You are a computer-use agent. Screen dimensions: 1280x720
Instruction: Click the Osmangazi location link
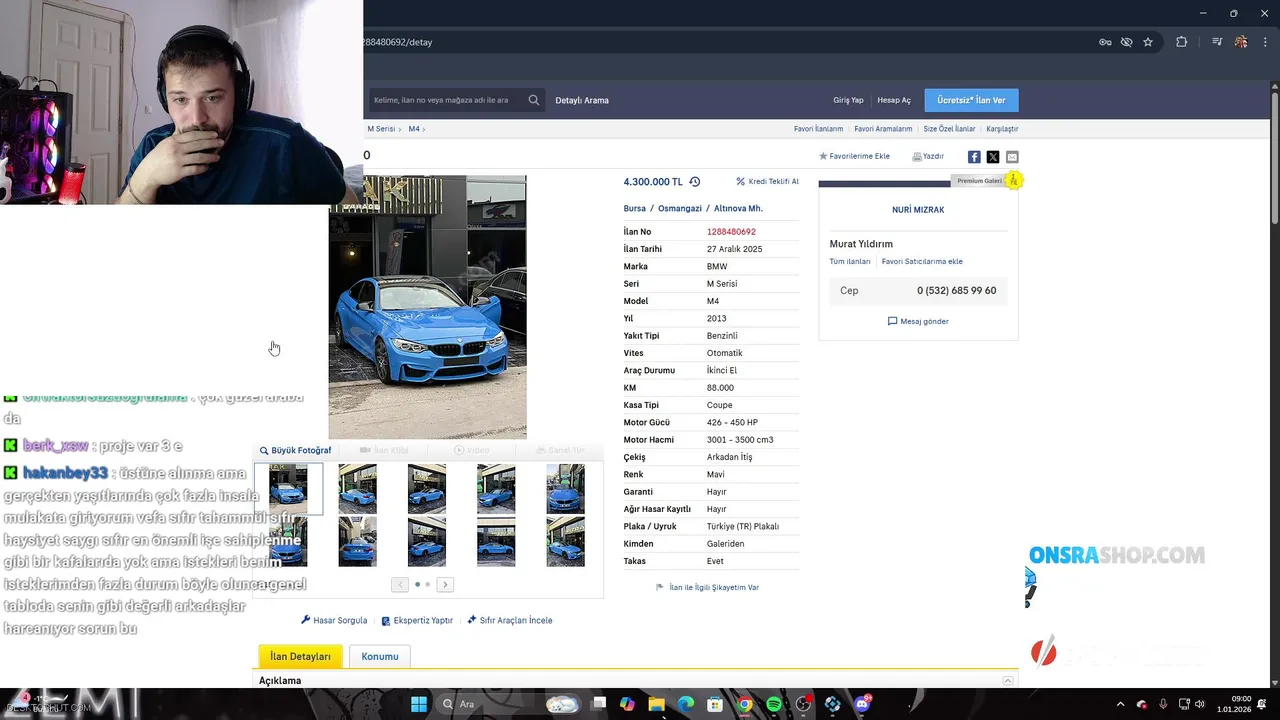pos(680,209)
